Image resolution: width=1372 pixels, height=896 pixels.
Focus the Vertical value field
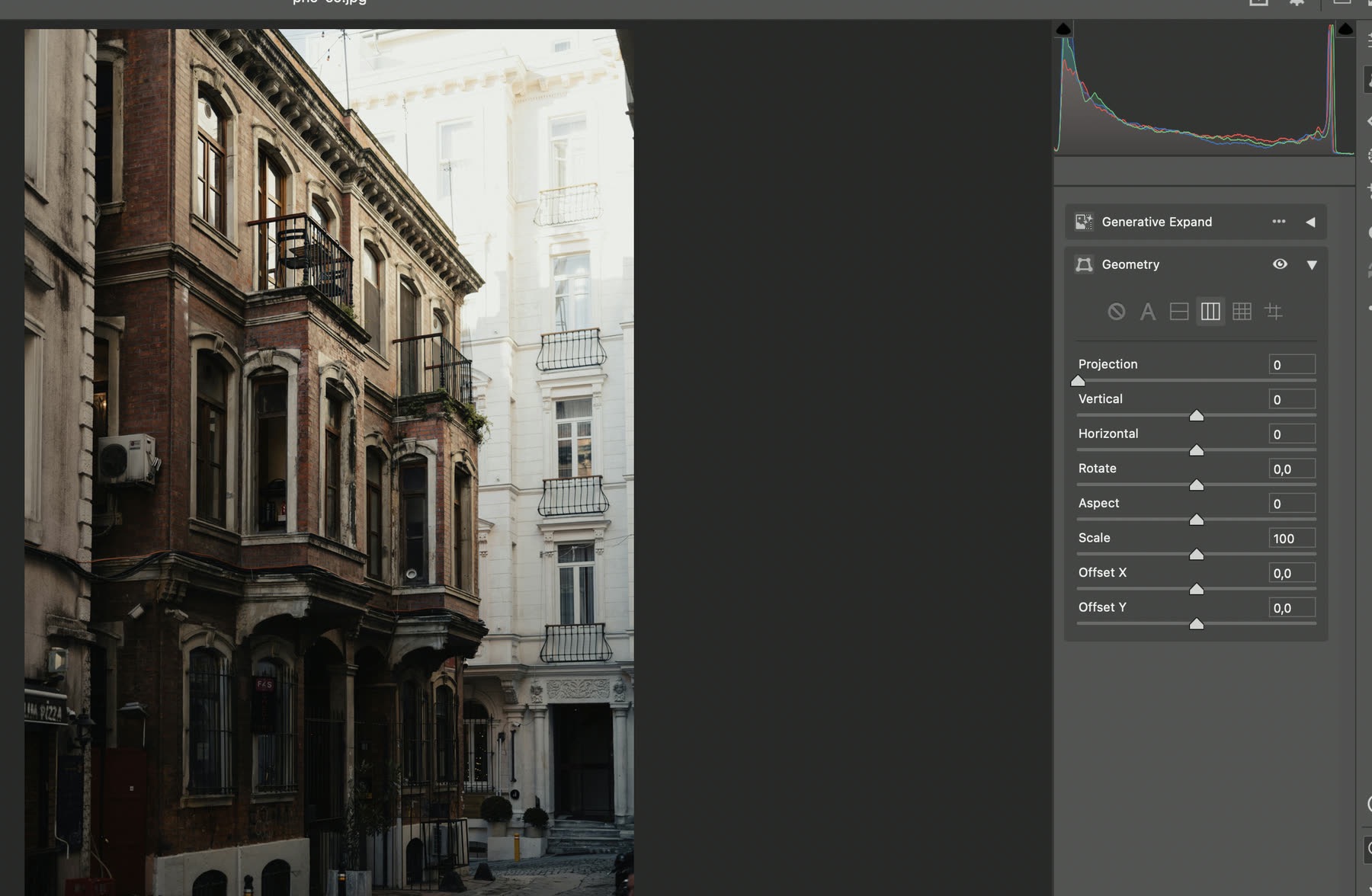pos(1292,399)
